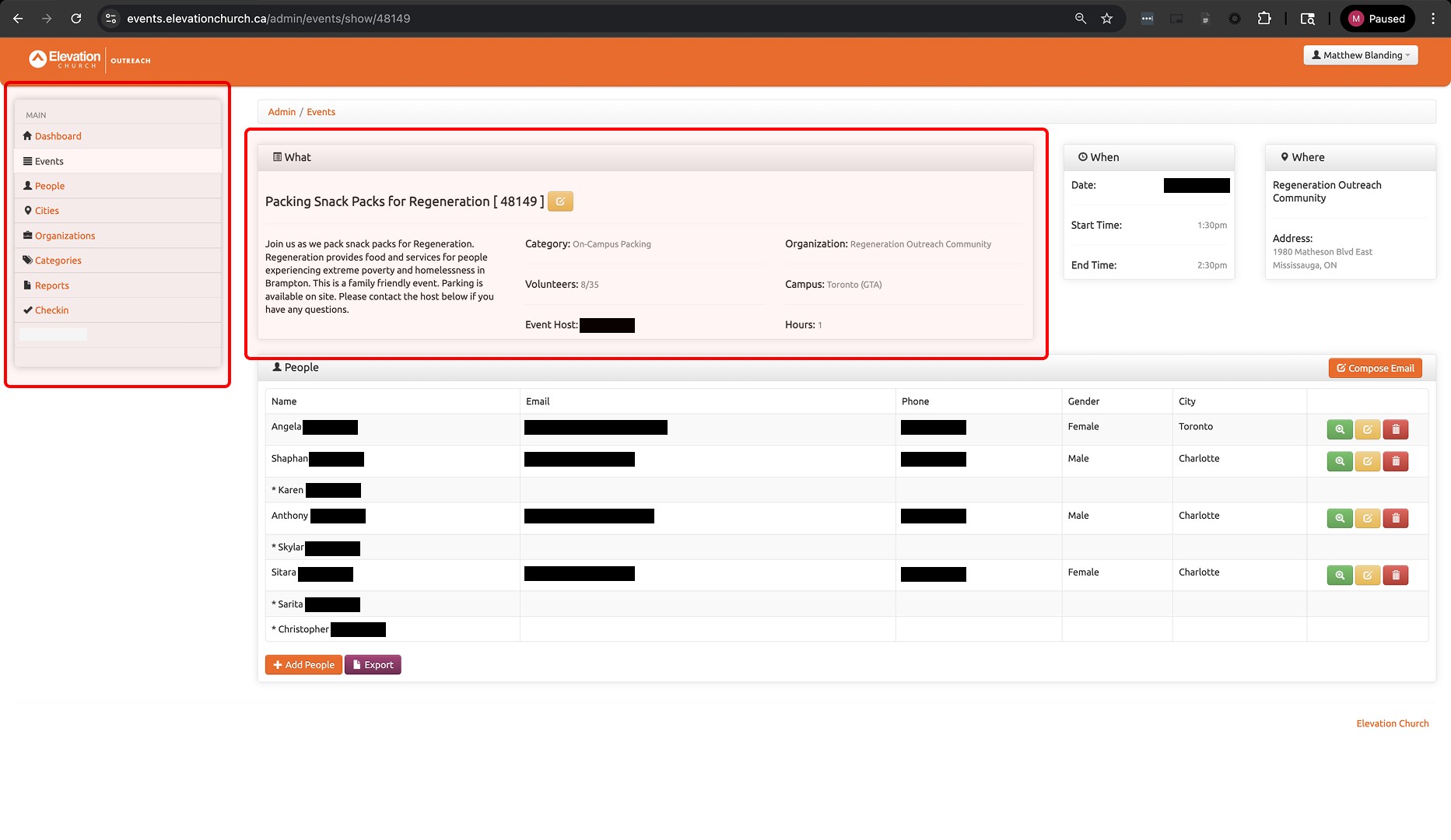1451x840 pixels.
Task: Edit Anthony's registration record
Action: pos(1368,518)
